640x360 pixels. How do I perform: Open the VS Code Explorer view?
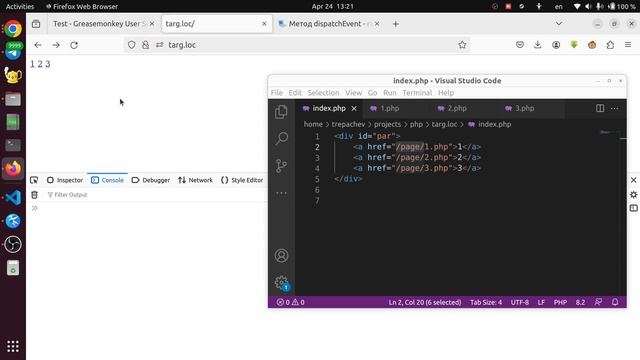coord(281,112)
